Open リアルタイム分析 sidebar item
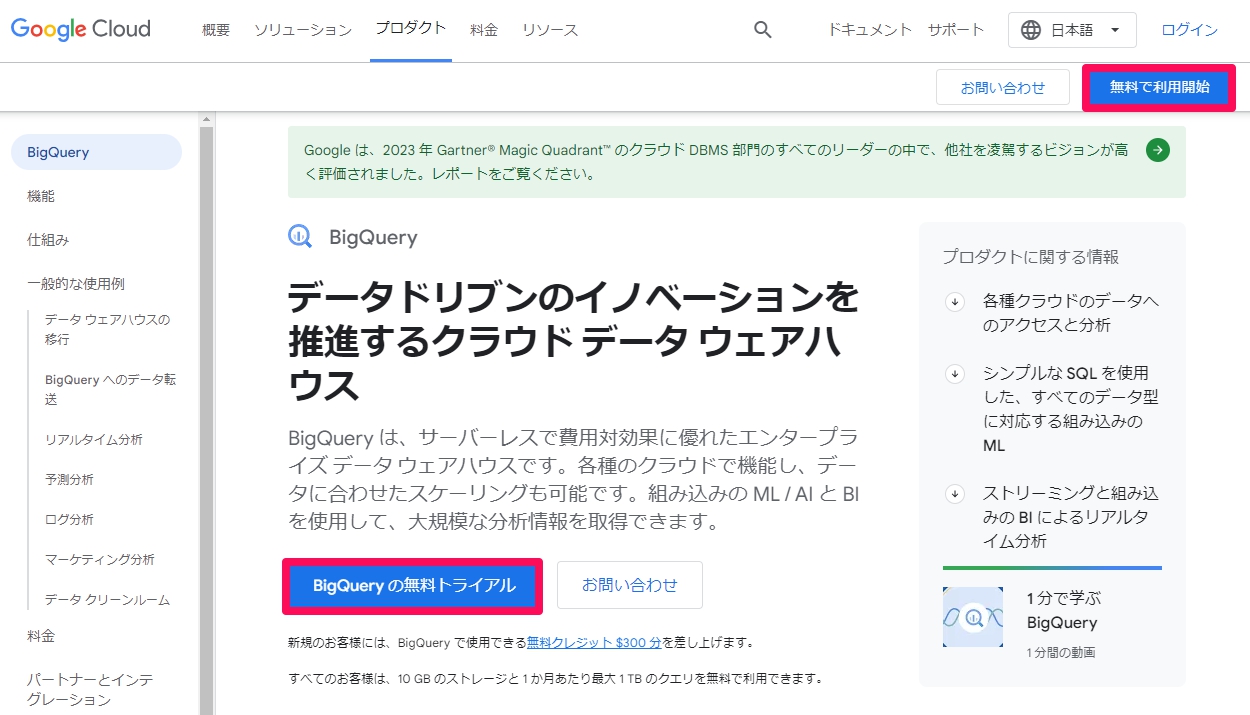Image resolution: width=1250 pixels, height=715 pixels. coord(94,439)
